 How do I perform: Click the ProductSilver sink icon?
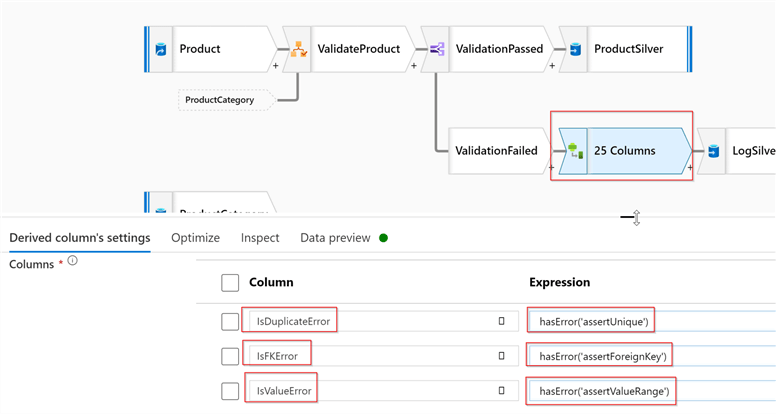coord(575,48)
